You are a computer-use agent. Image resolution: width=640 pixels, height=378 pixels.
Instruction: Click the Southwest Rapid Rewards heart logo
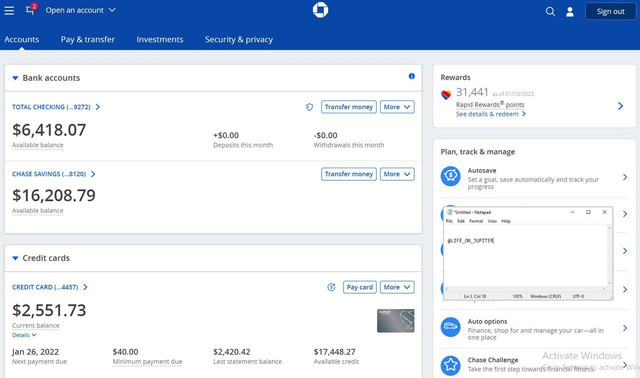[446, 95]
